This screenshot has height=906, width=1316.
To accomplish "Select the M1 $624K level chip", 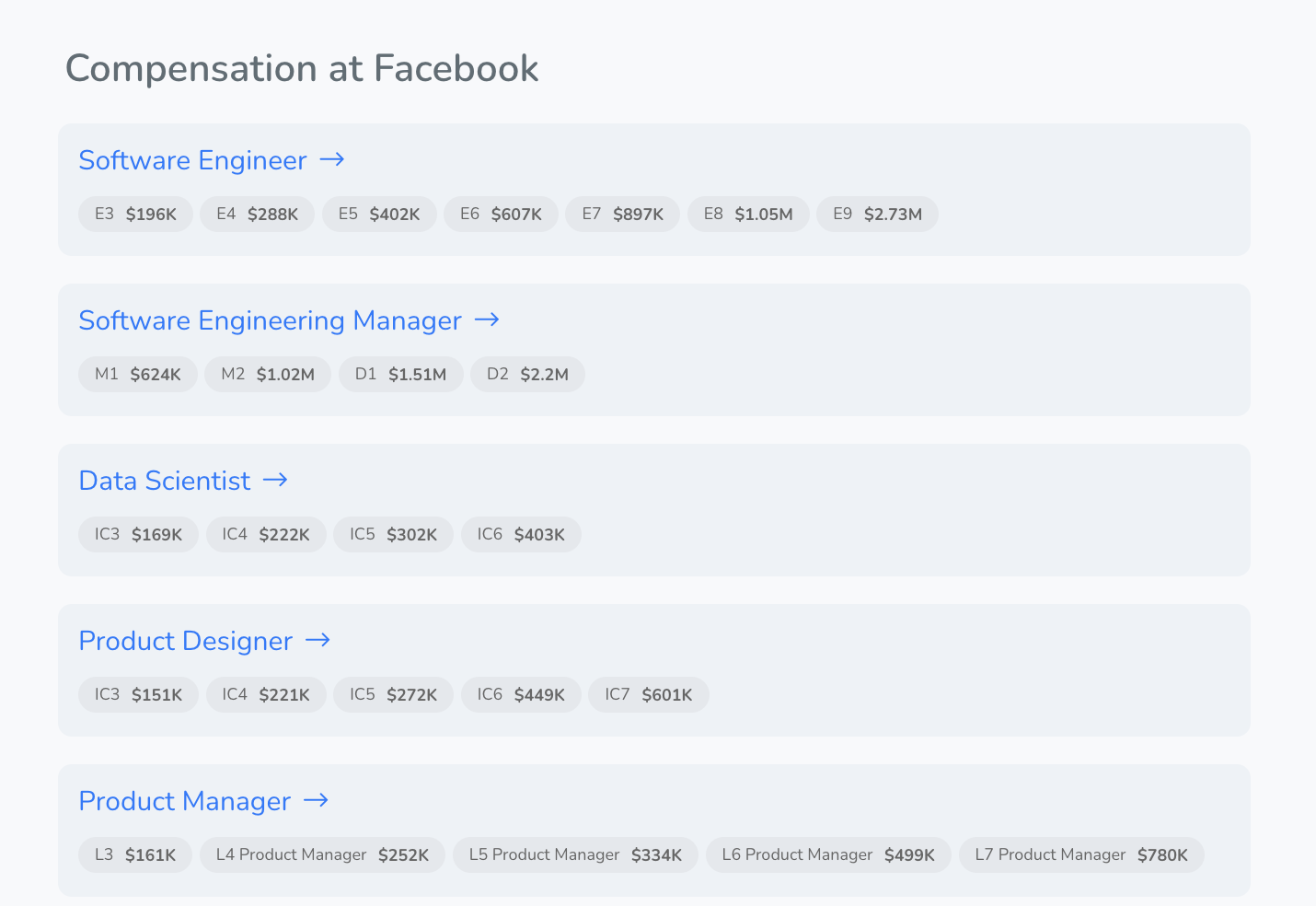I will (x=138, y=374).
